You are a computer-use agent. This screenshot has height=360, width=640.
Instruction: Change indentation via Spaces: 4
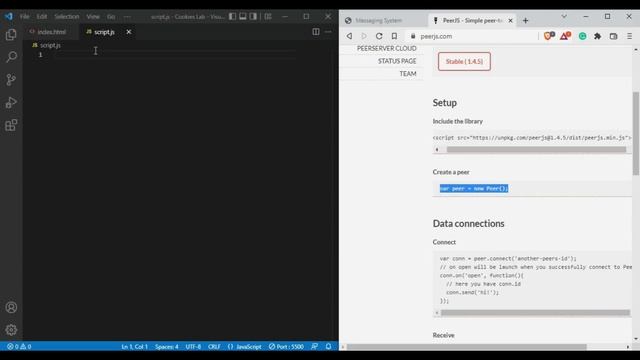point(167,347)
